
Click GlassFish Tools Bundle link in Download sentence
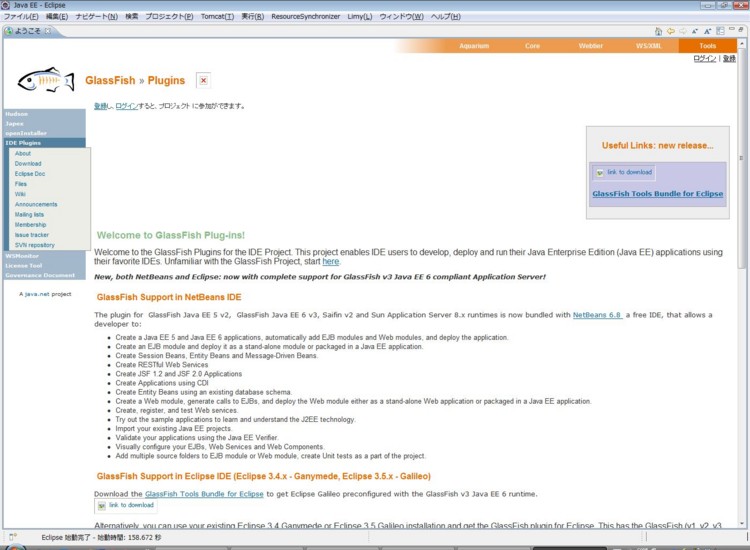[204, 494]
